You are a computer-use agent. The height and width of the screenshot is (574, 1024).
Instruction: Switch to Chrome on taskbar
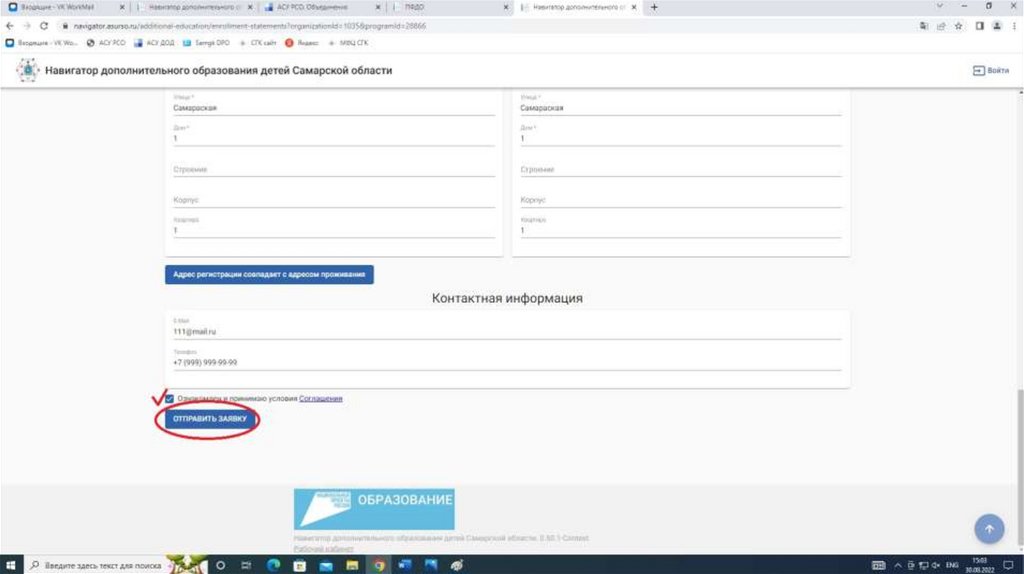click(x=378, y=565)
